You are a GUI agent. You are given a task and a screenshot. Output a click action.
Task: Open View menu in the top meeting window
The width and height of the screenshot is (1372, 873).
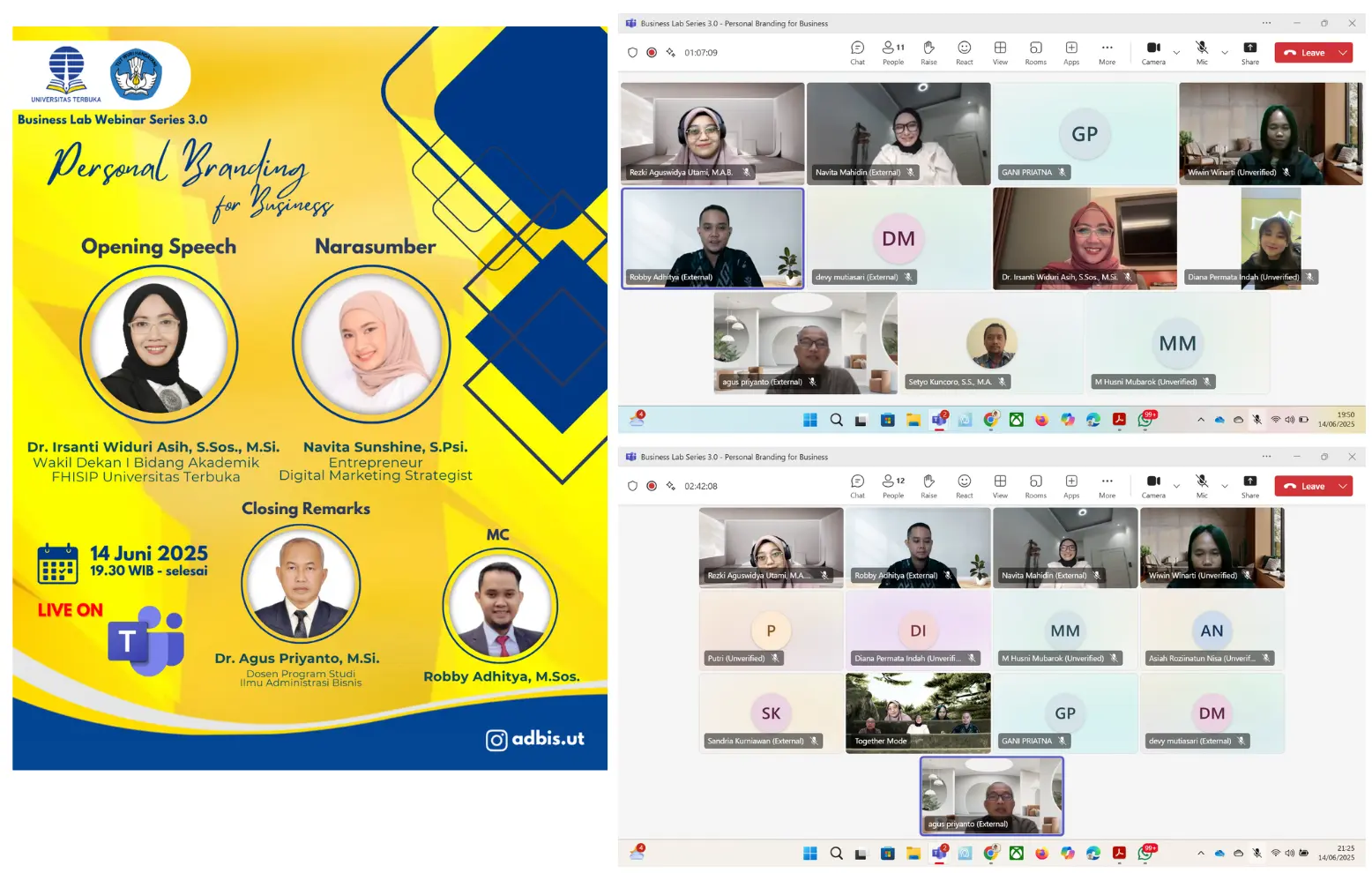(1000, 52)
